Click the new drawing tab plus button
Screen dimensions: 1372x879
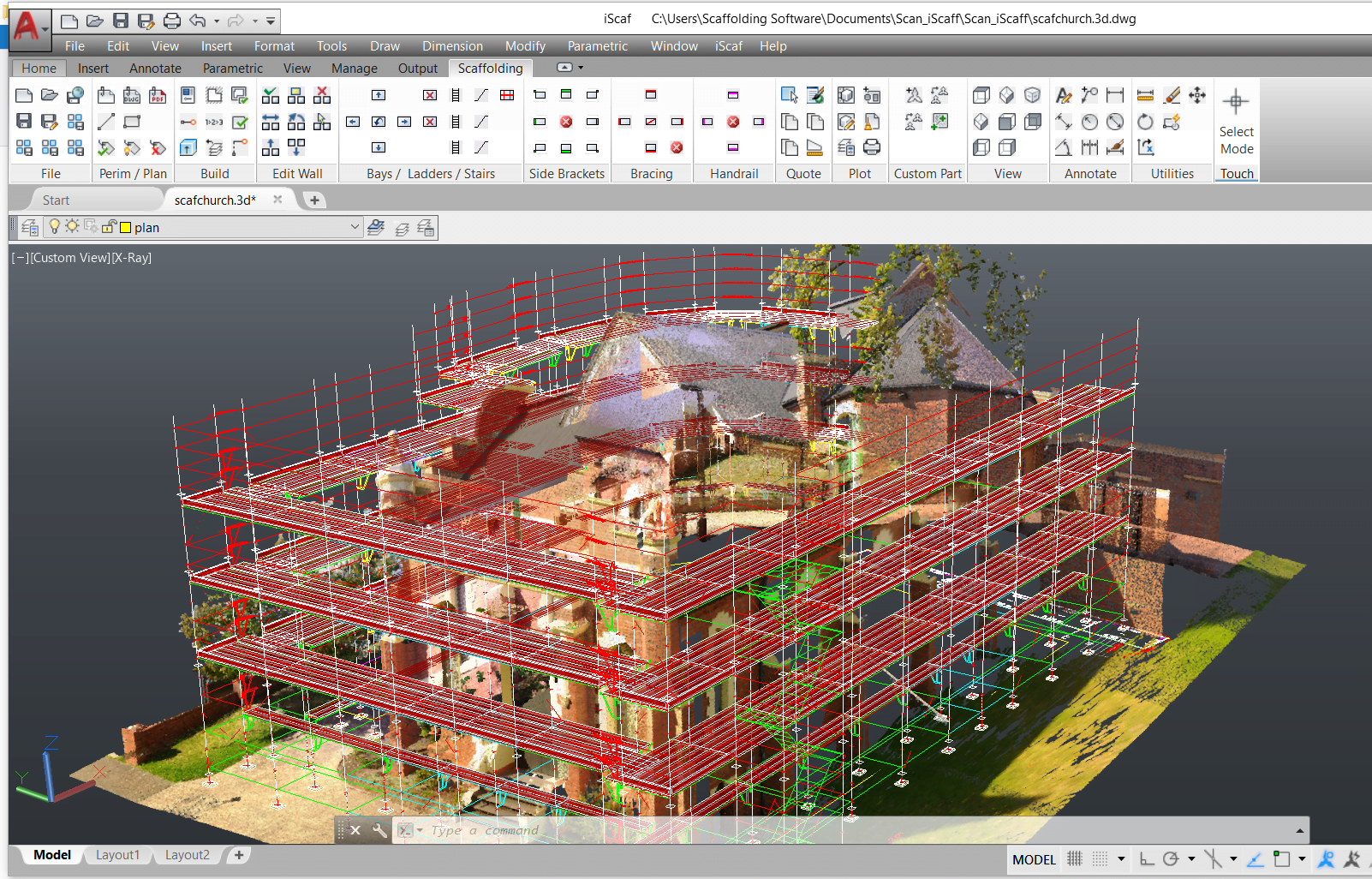(314, 200)
